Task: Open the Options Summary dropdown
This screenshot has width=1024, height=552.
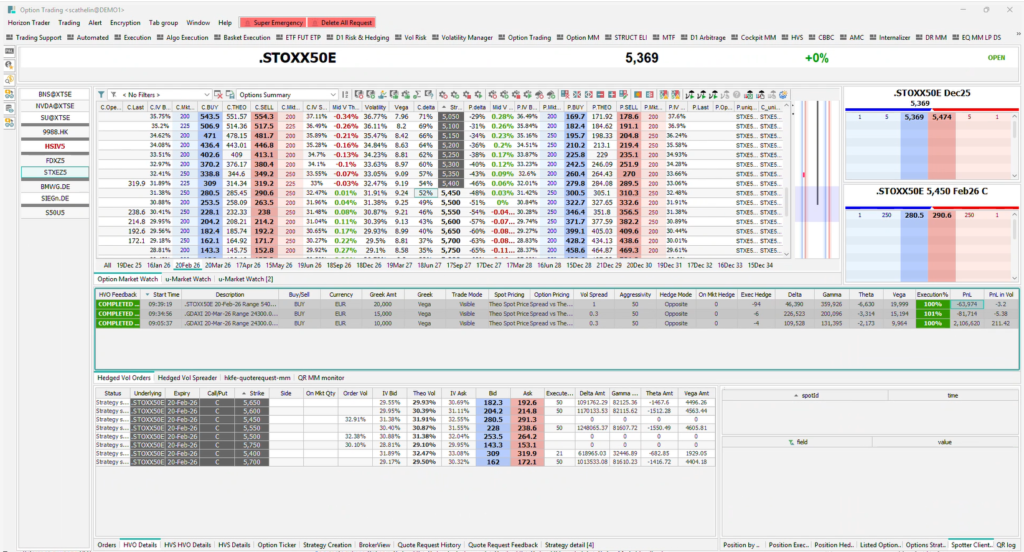Action: (287, 95)
